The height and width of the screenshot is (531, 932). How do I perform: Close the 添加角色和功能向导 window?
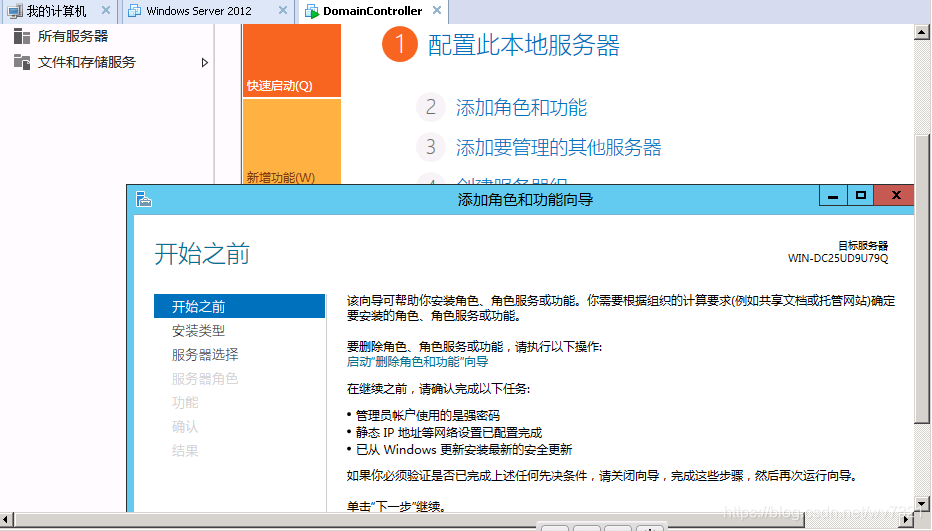click(x=896, y=196)
